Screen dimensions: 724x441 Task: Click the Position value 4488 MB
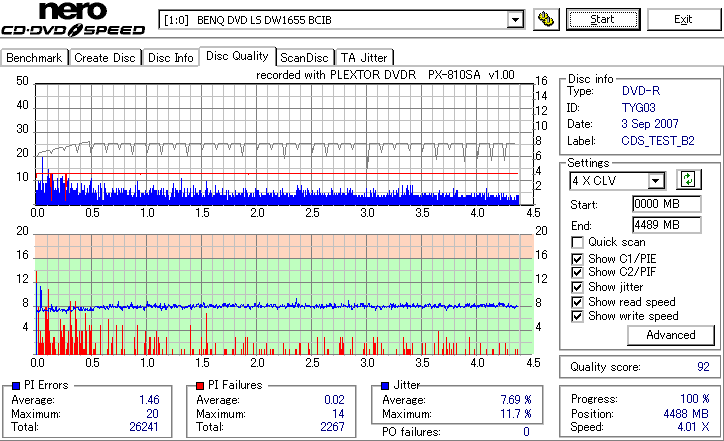click(686, 413)
